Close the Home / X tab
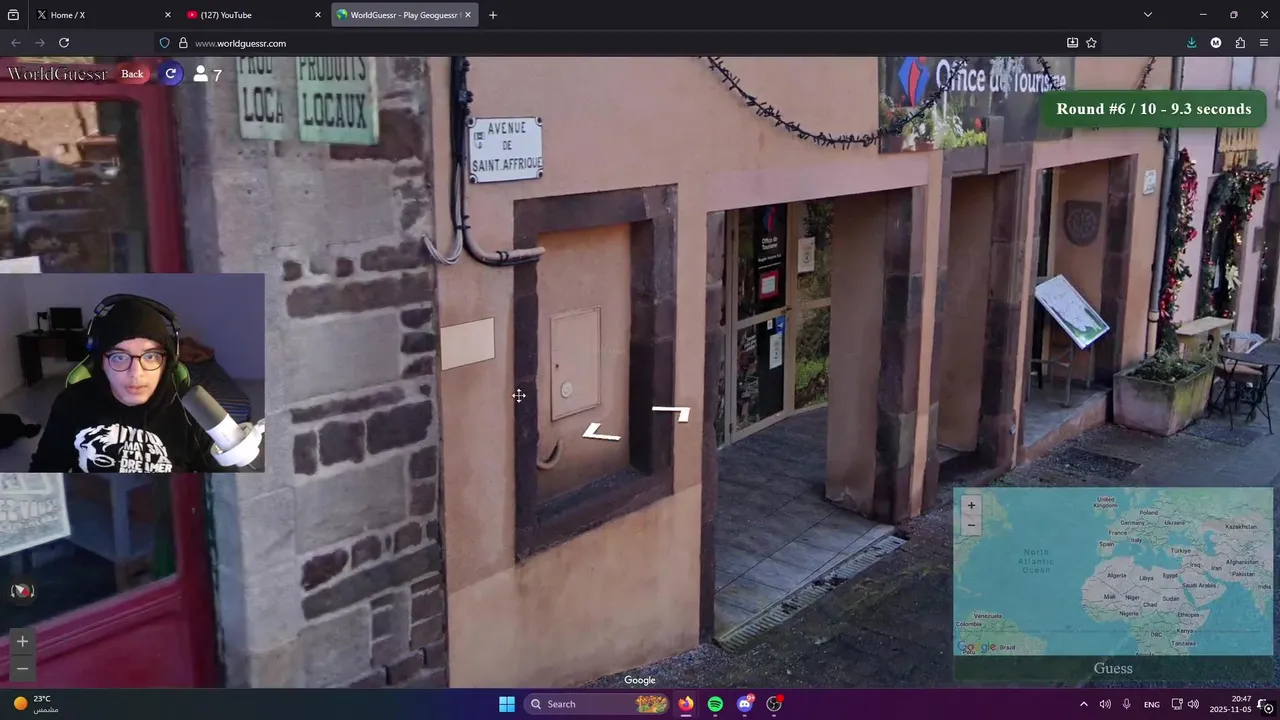Image resolution: width=1280 pixels, height=720 pixels. [x=168, y=15]
